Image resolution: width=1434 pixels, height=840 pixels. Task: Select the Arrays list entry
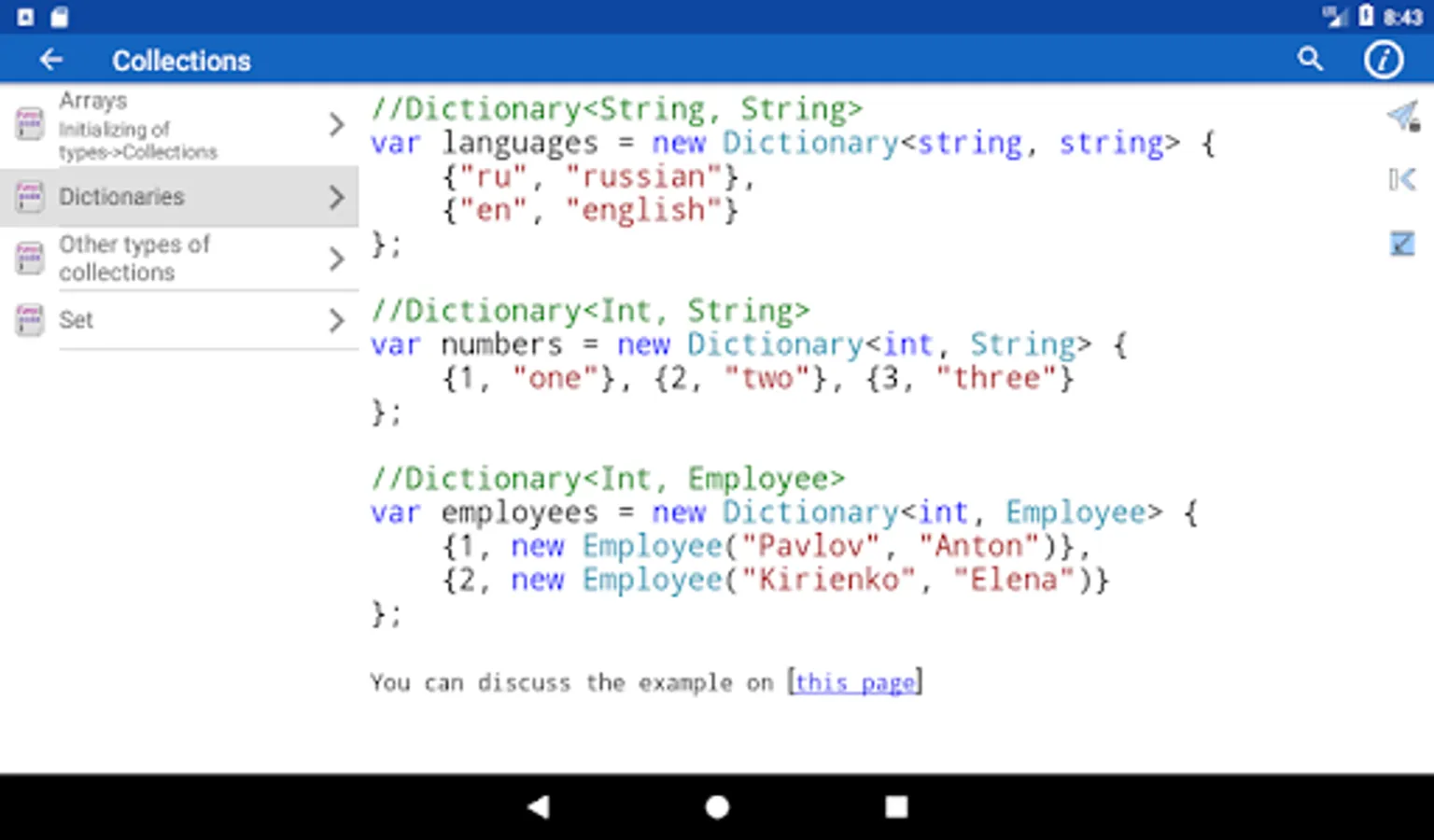coord(179,125)
